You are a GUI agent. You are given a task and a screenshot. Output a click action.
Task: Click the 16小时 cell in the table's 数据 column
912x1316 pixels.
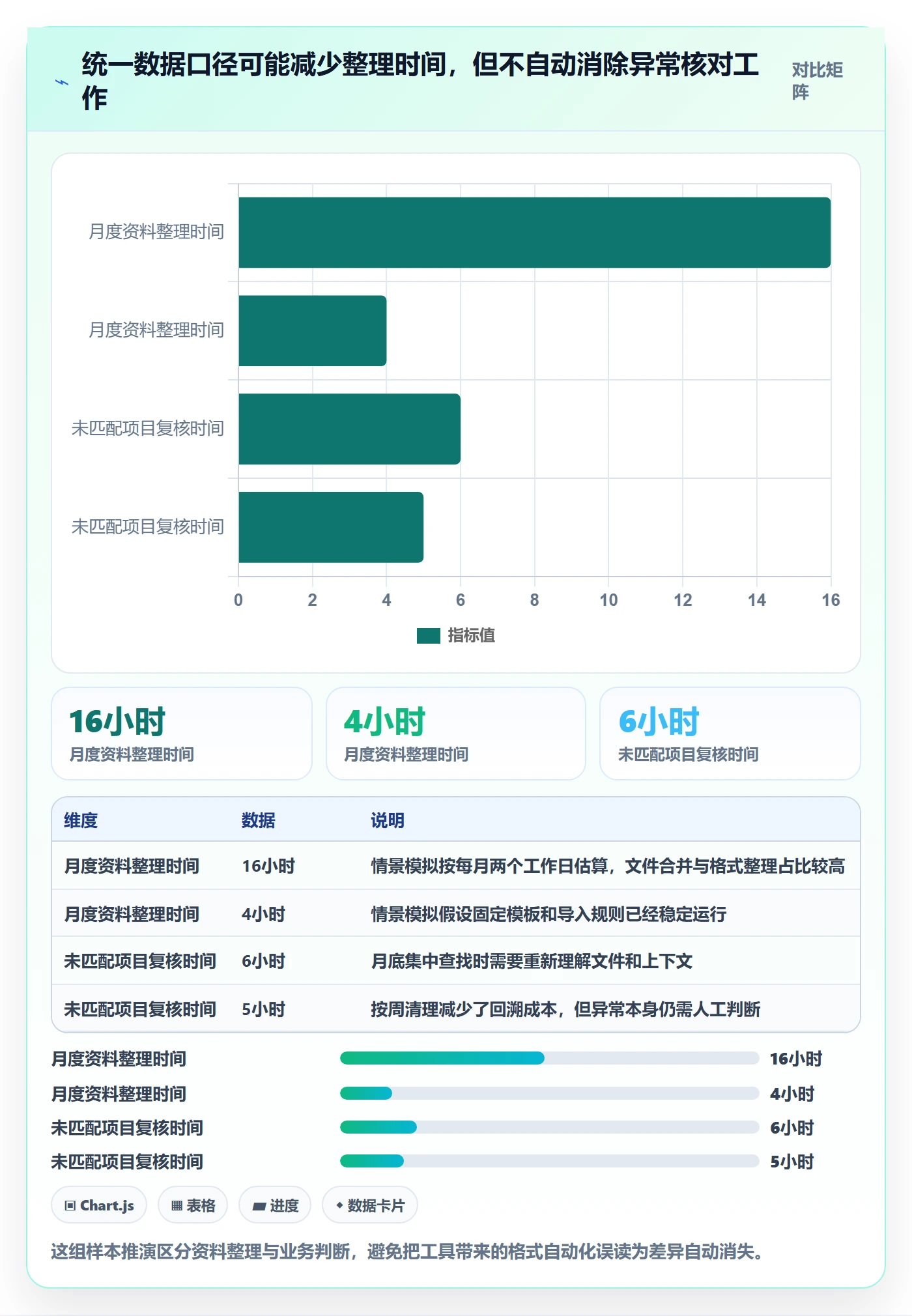(268, 866)
